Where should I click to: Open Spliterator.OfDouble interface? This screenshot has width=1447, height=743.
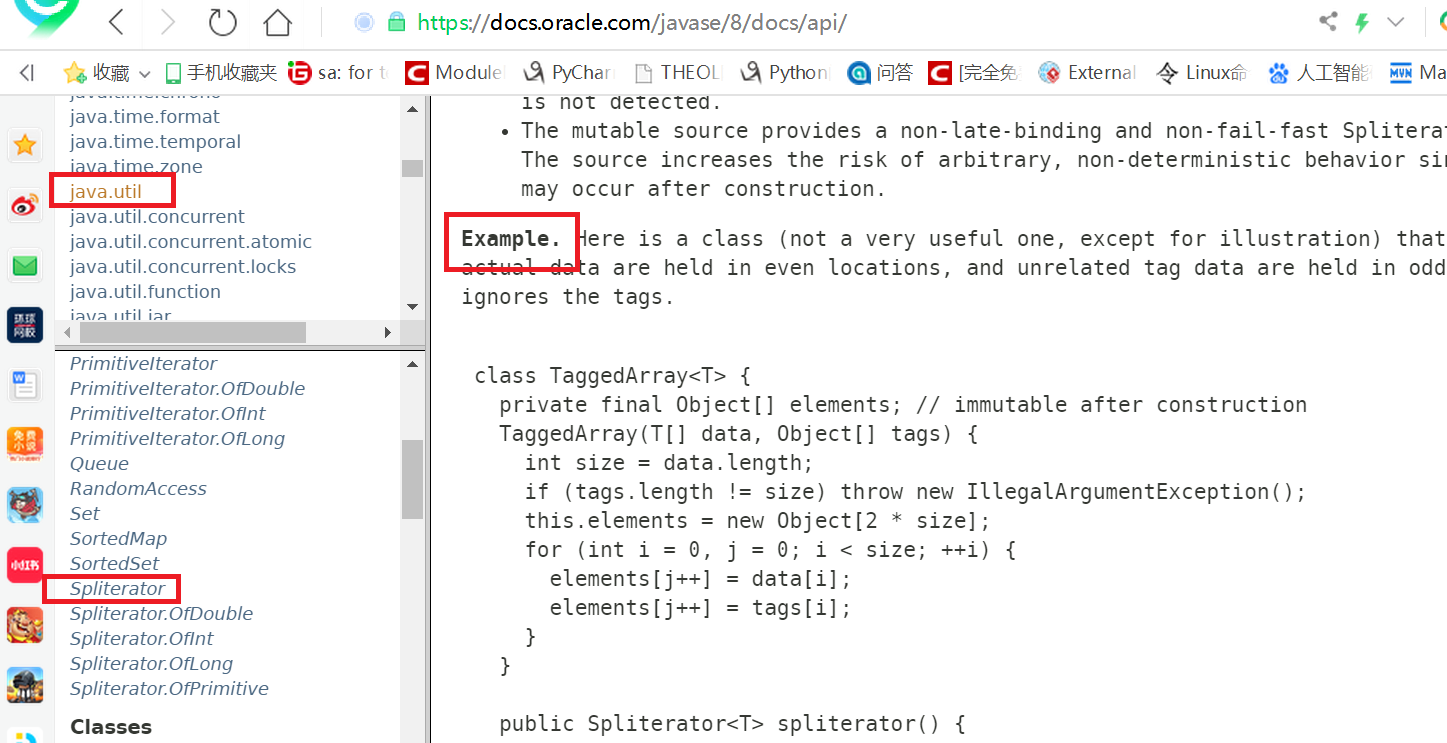pos(161,614)
